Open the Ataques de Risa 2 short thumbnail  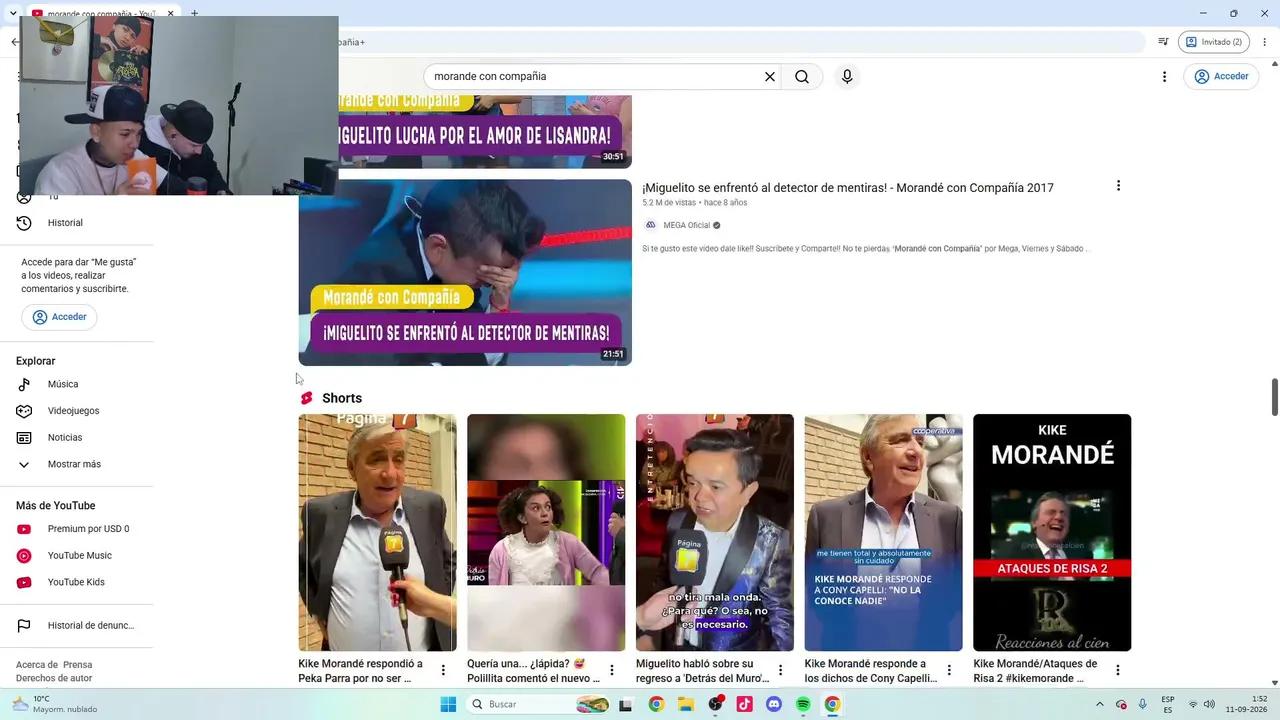[x=1052, y=533]
